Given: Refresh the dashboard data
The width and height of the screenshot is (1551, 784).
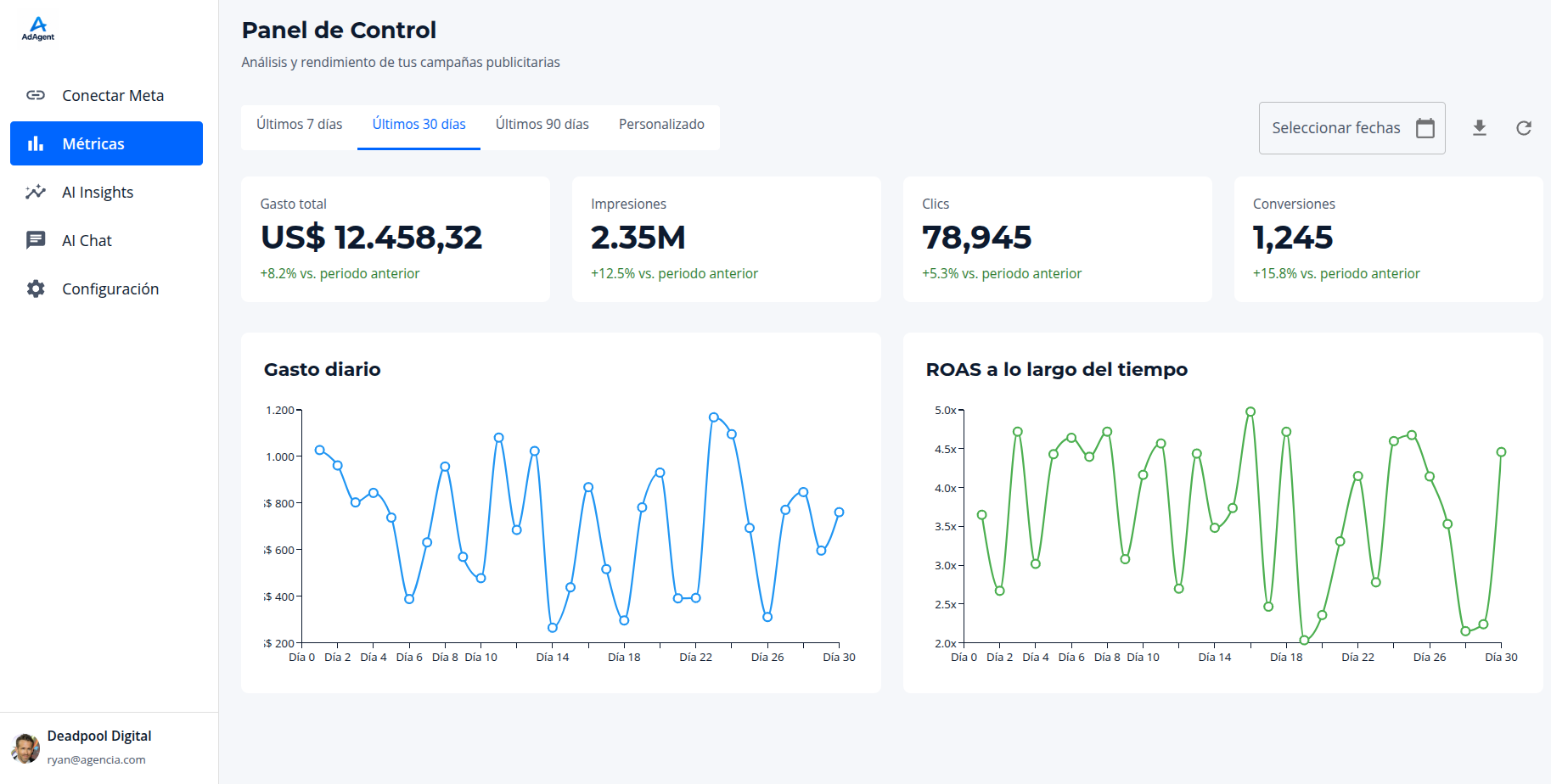Looking at the screenshot, I should [x=1525, y=127].
